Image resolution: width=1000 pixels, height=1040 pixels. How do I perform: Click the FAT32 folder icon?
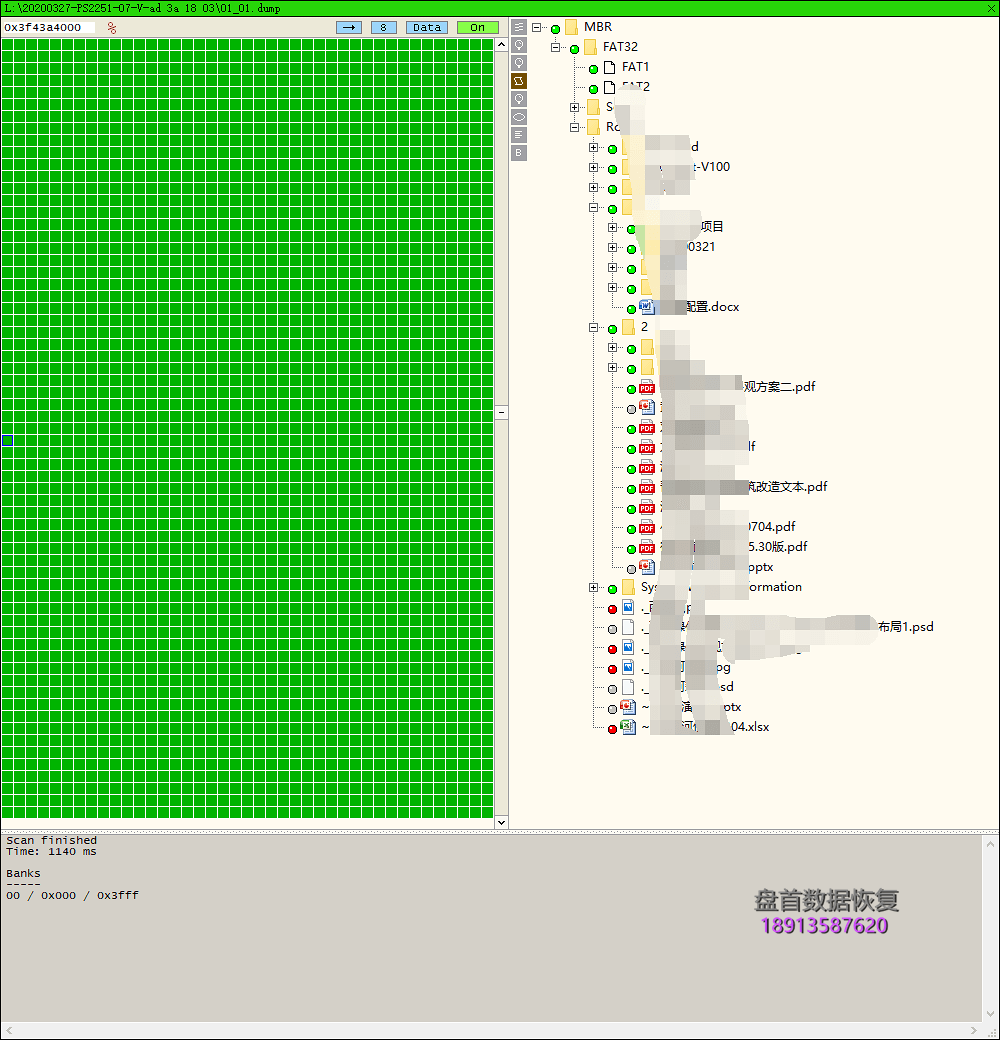point(590,47)
